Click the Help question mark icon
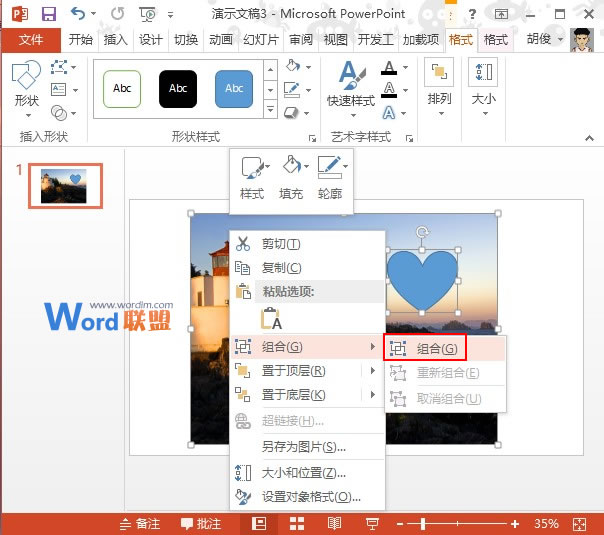 (472, 15)
